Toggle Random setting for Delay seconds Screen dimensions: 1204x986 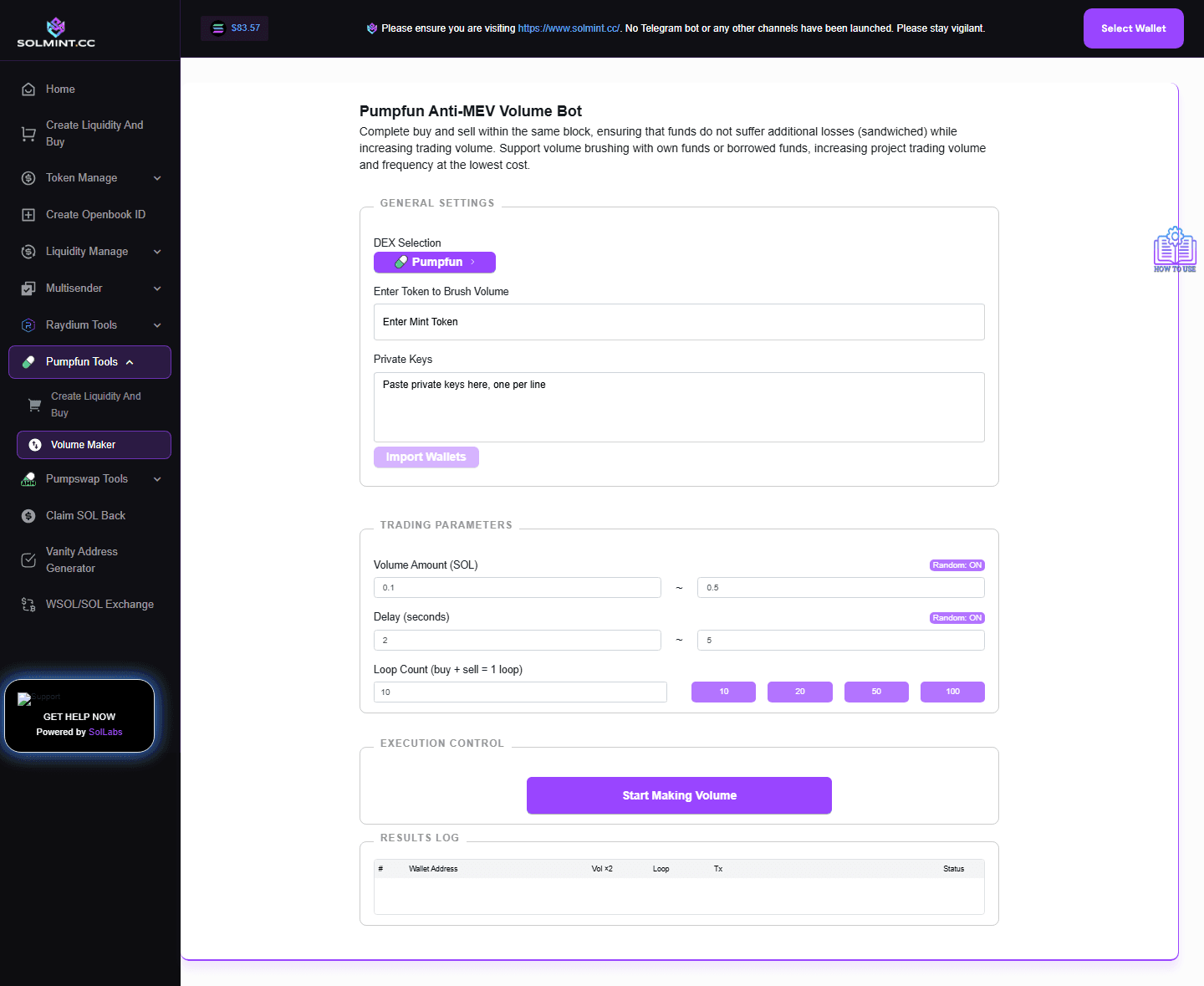click(x=957, y=617)
